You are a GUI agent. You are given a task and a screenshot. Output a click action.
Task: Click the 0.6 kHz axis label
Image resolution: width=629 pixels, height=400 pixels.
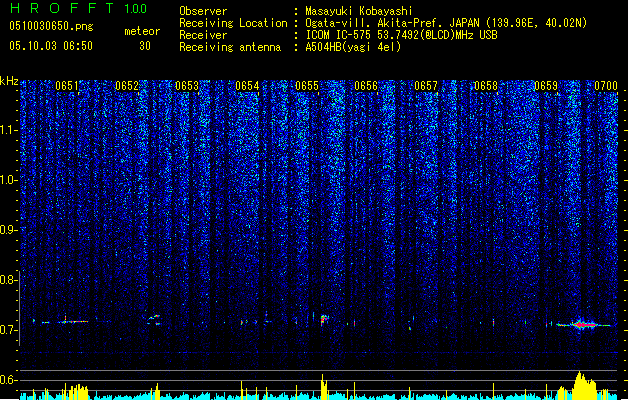[x=9, y=380]
